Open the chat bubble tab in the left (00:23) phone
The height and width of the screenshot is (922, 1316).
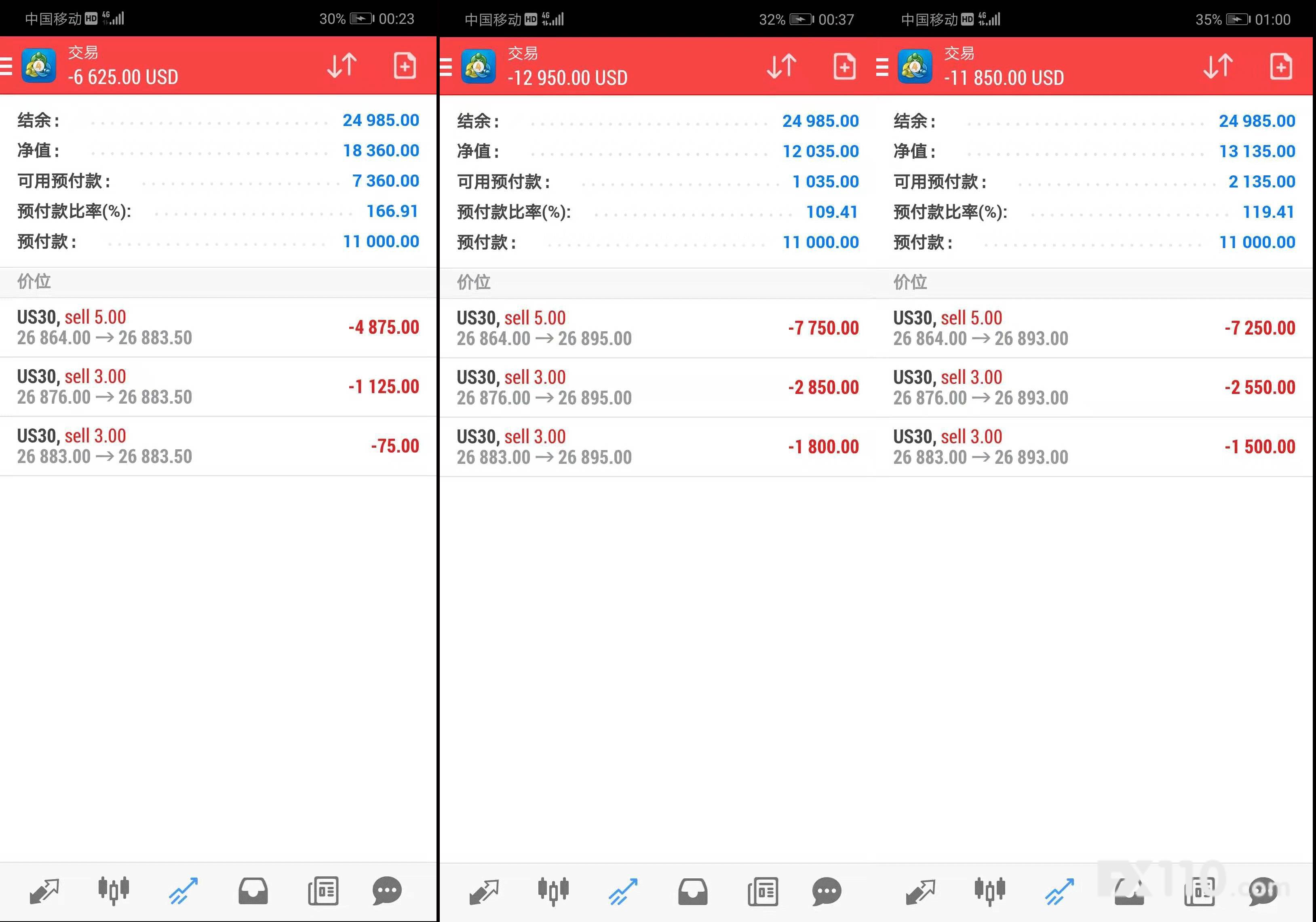[387, 891]
